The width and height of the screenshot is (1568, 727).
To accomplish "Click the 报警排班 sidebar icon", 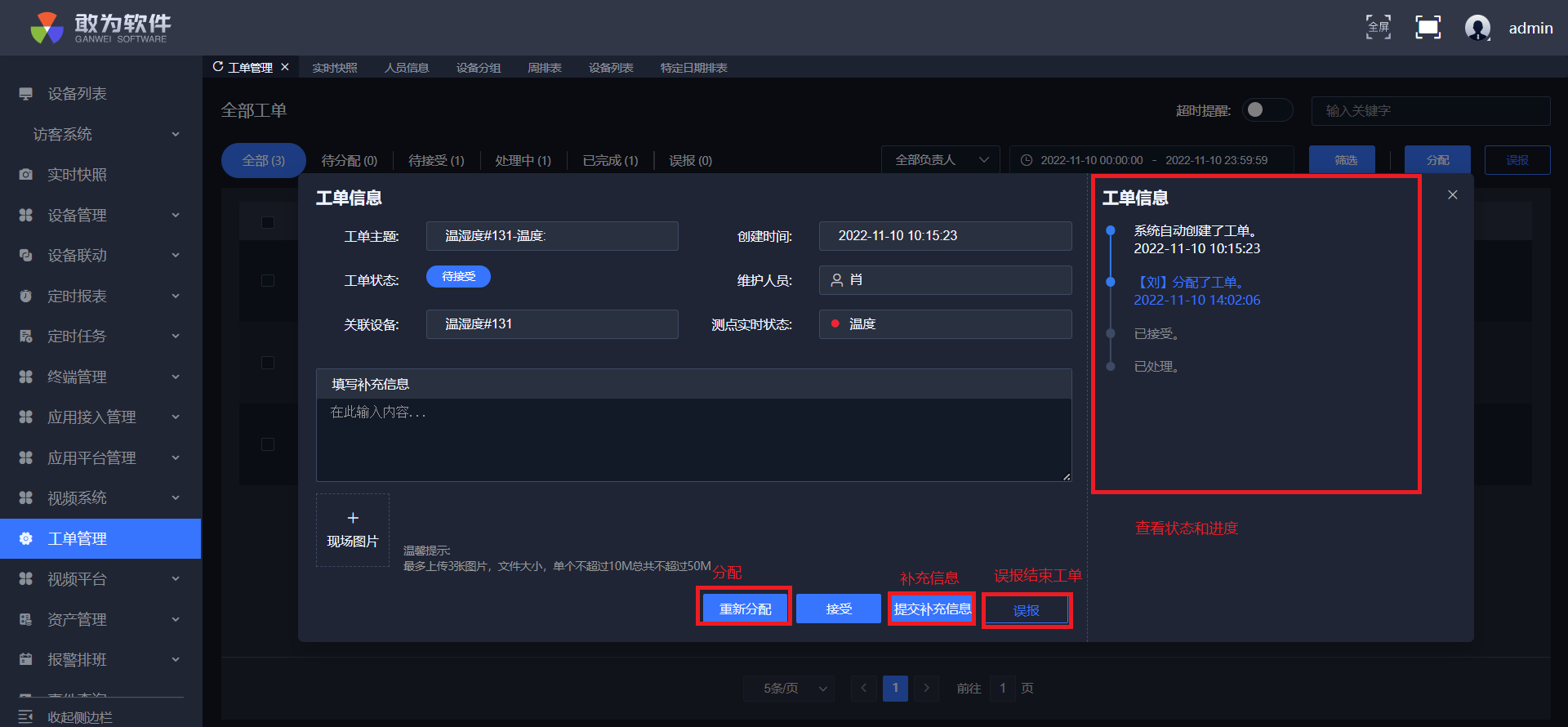I will pos(26,660).
